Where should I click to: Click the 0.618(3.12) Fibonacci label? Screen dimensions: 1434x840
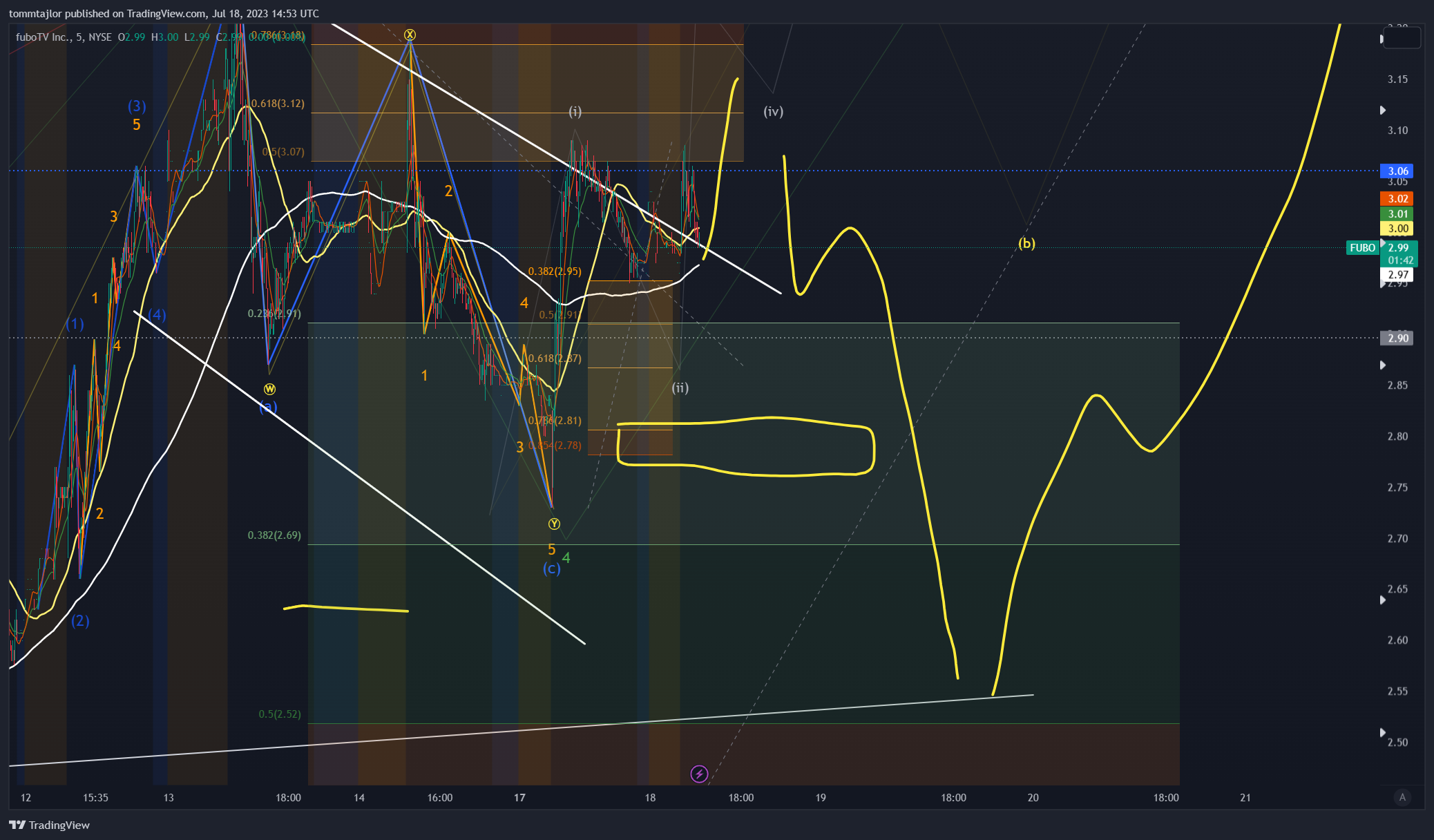[277, 104]
